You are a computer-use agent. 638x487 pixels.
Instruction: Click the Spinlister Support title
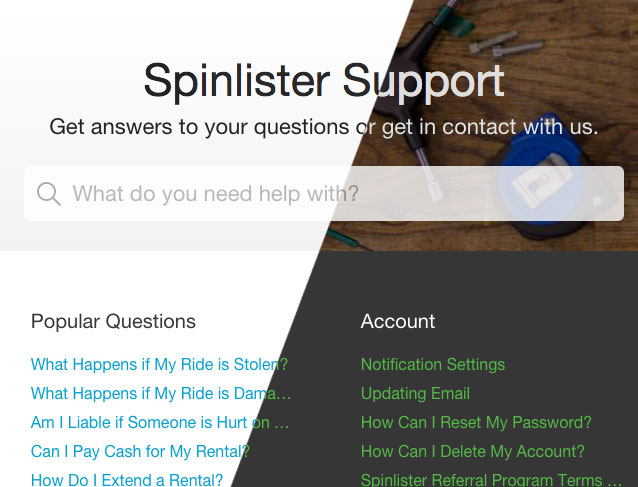pyautogui.click(x=324, y=81)
